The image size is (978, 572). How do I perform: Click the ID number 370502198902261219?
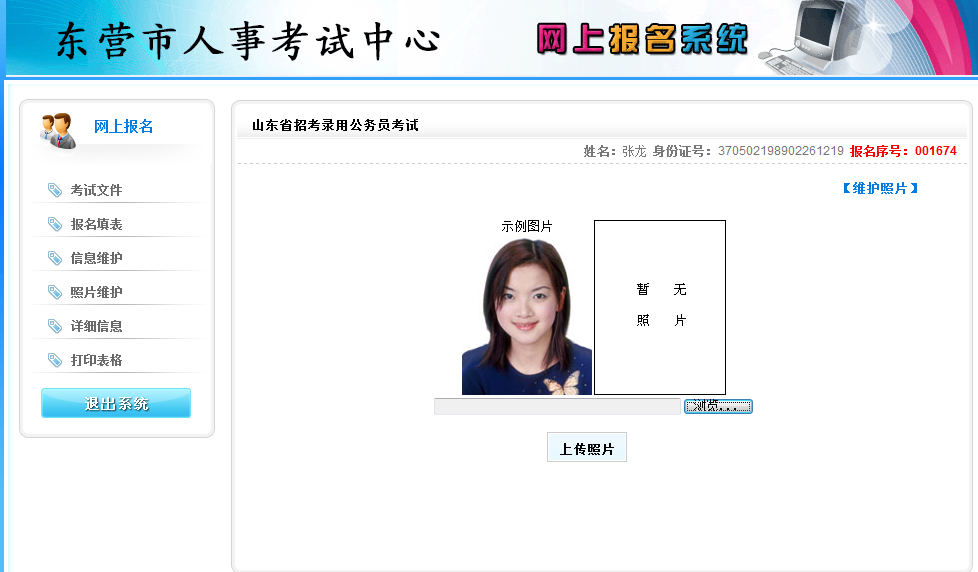click(x=780, y=151)
